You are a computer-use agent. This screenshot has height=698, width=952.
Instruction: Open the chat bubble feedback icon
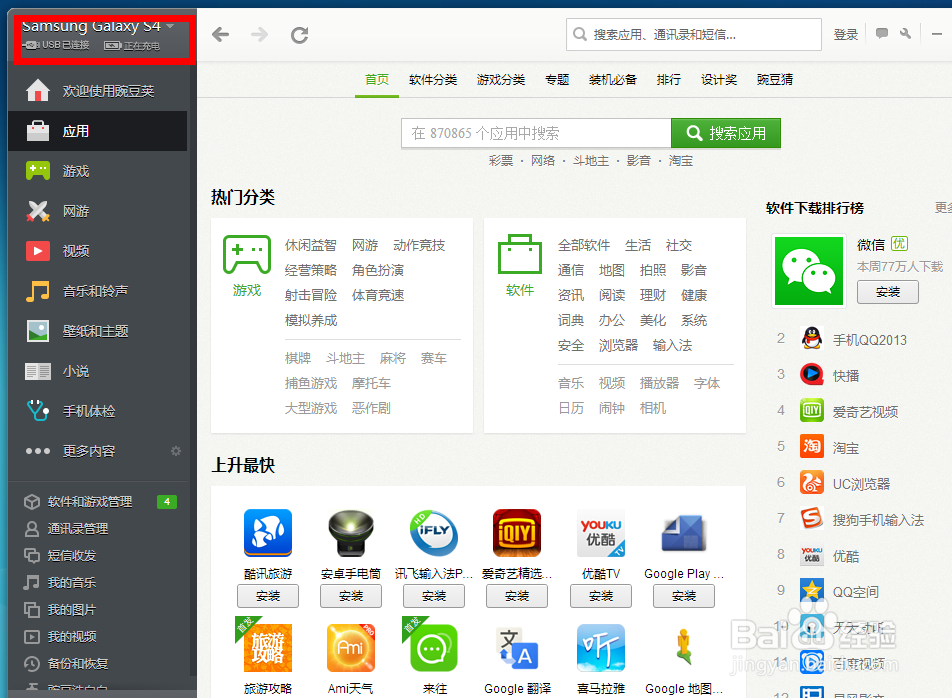pyautogui.click(x=882, y=33)
